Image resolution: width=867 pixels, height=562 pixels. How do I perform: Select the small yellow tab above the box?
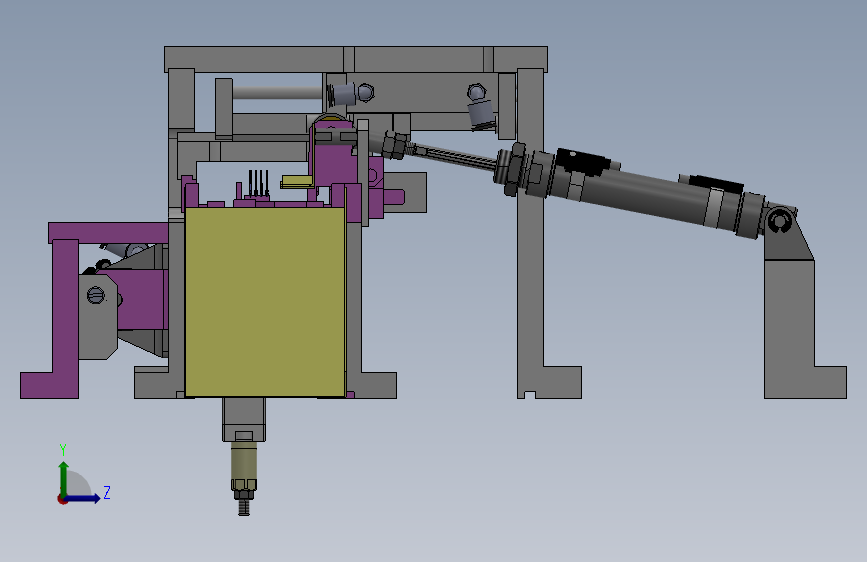297,181
